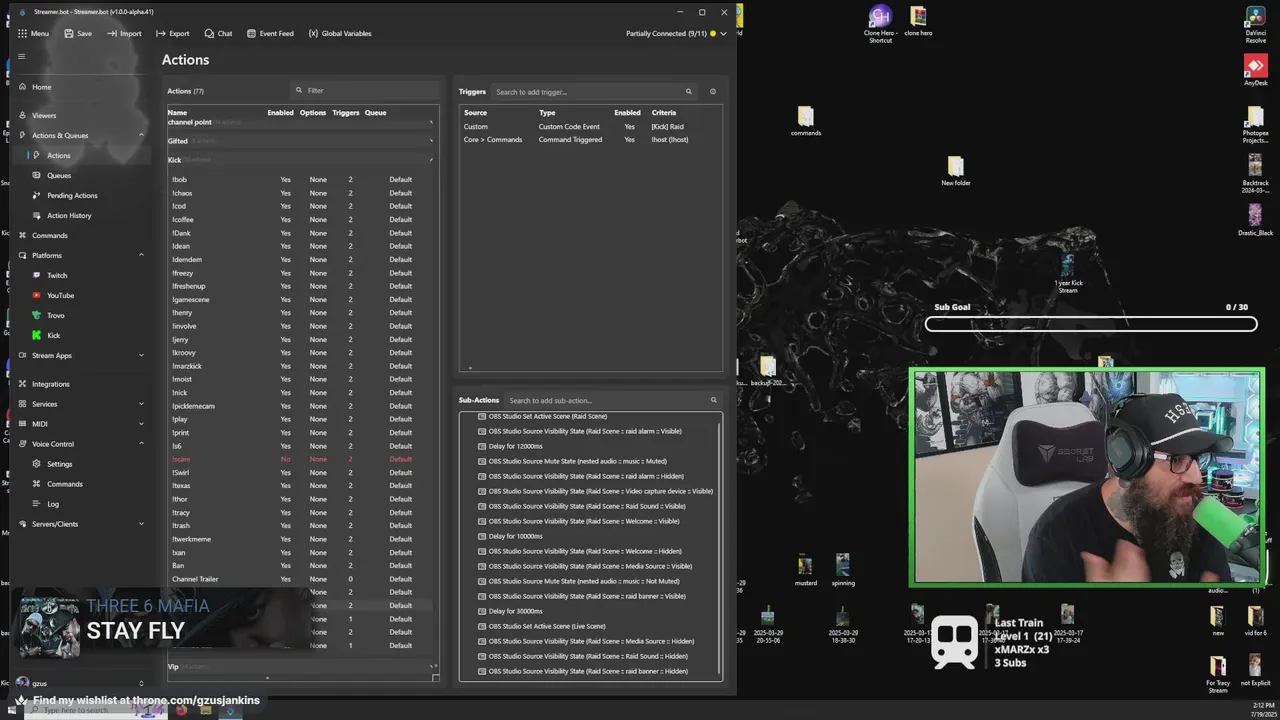Image resolution: width=1280 pixels, height=720 pixels.
Task: Open the Partially Connected status dropdown
Action: (676, 33)
